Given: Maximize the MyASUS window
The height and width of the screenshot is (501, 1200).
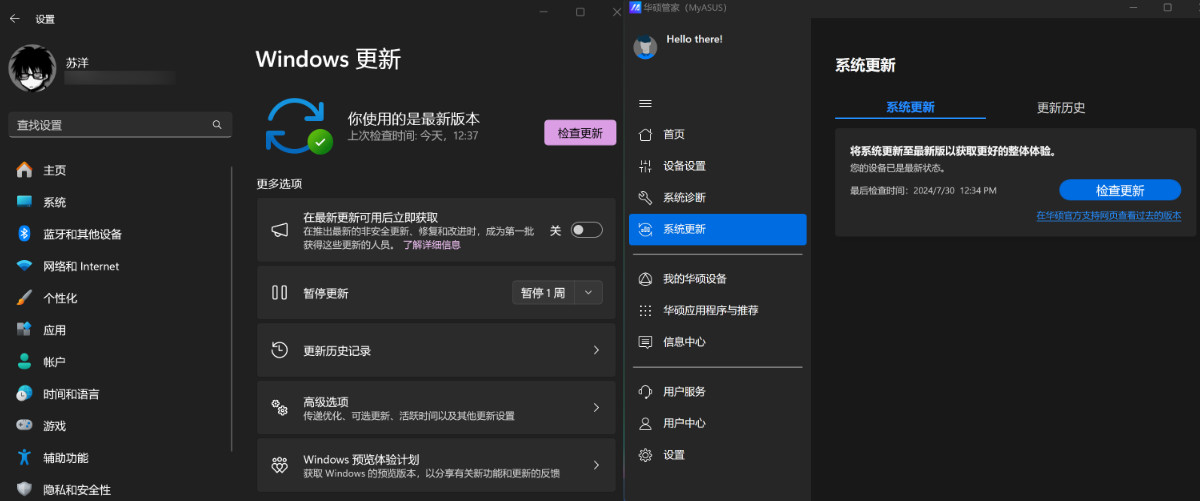Looking at the screenshot, I should tap(1167, 7).
